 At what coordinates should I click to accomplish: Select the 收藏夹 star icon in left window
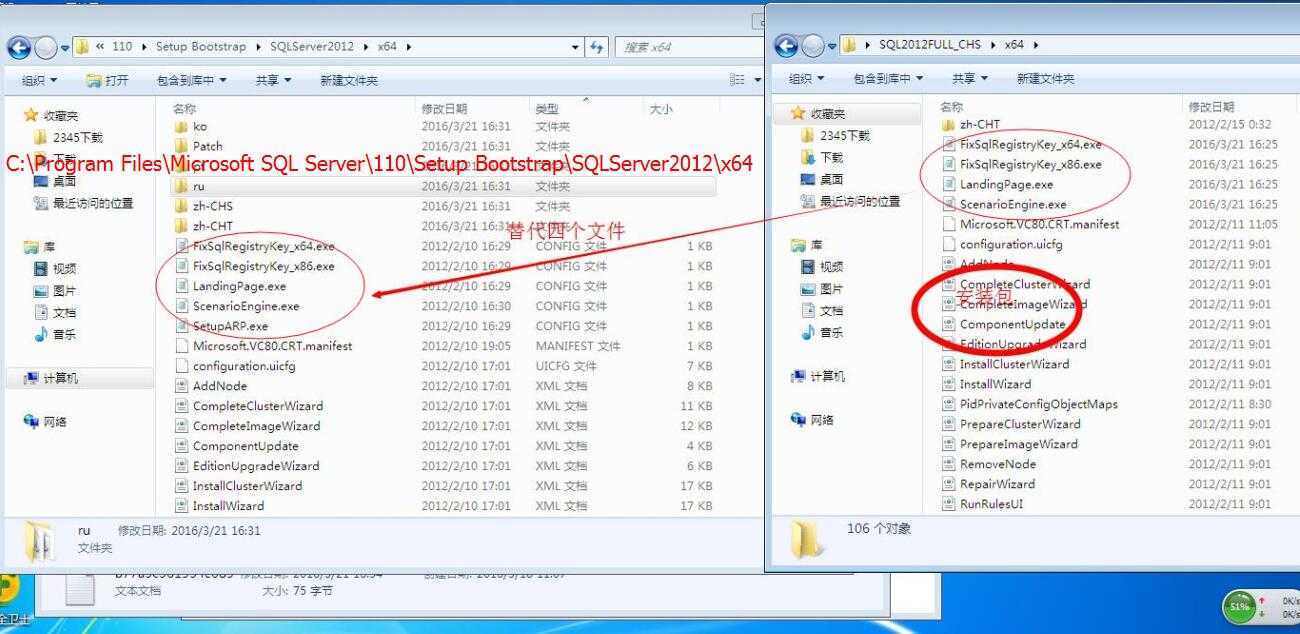click(x=31, y=115)
